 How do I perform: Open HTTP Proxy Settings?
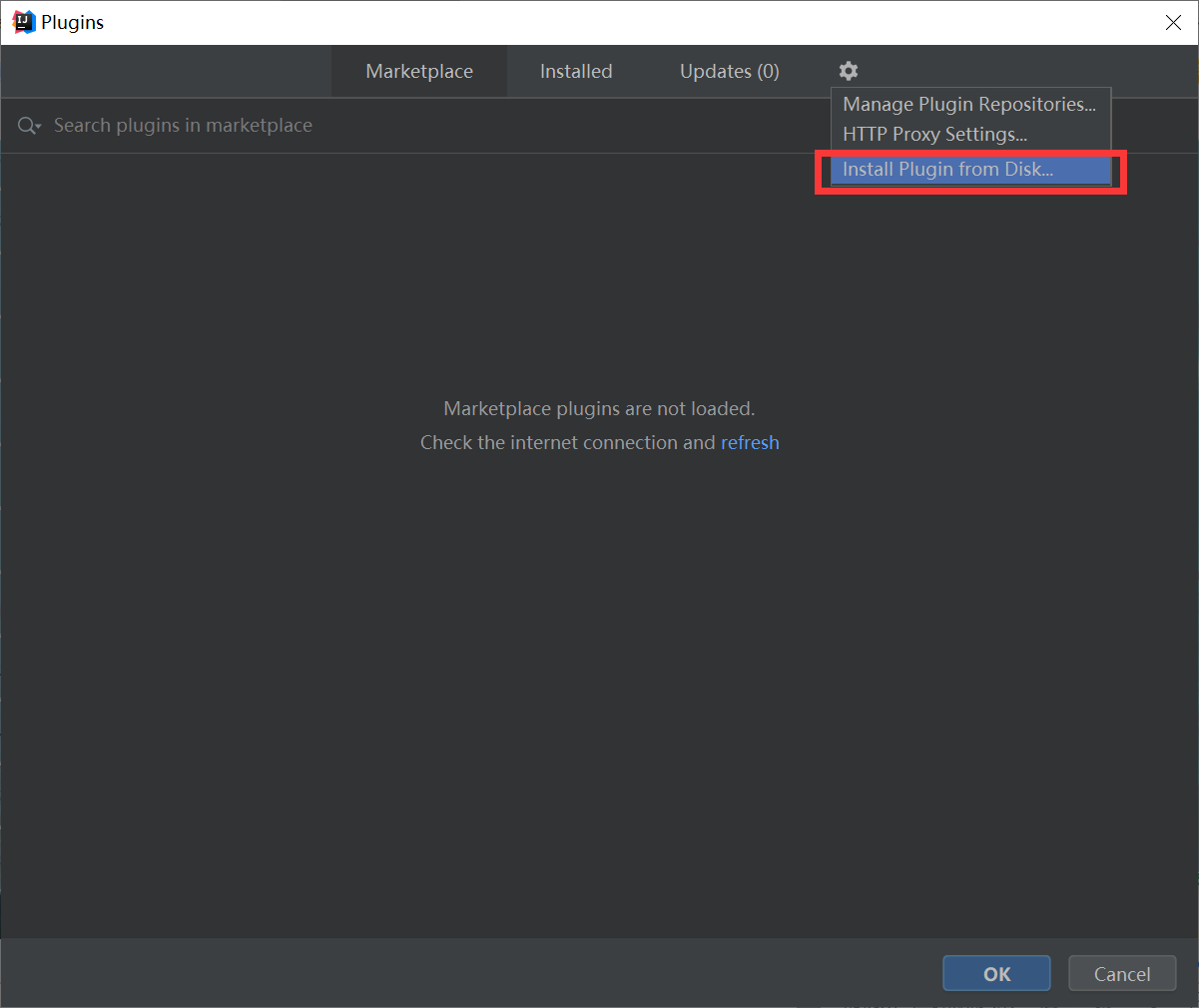[934, 133]
